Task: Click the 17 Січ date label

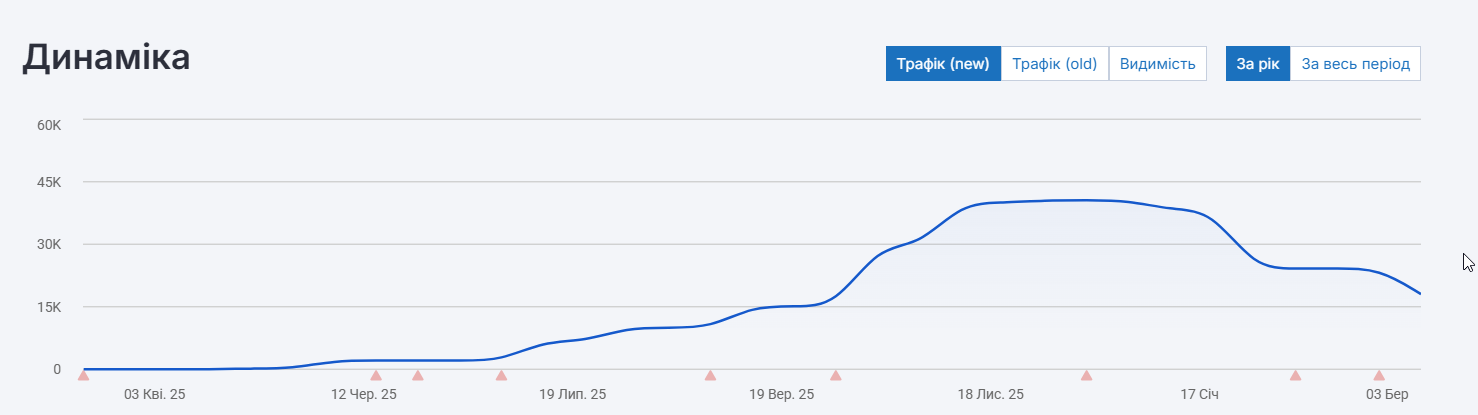Action: [1200, 395]
